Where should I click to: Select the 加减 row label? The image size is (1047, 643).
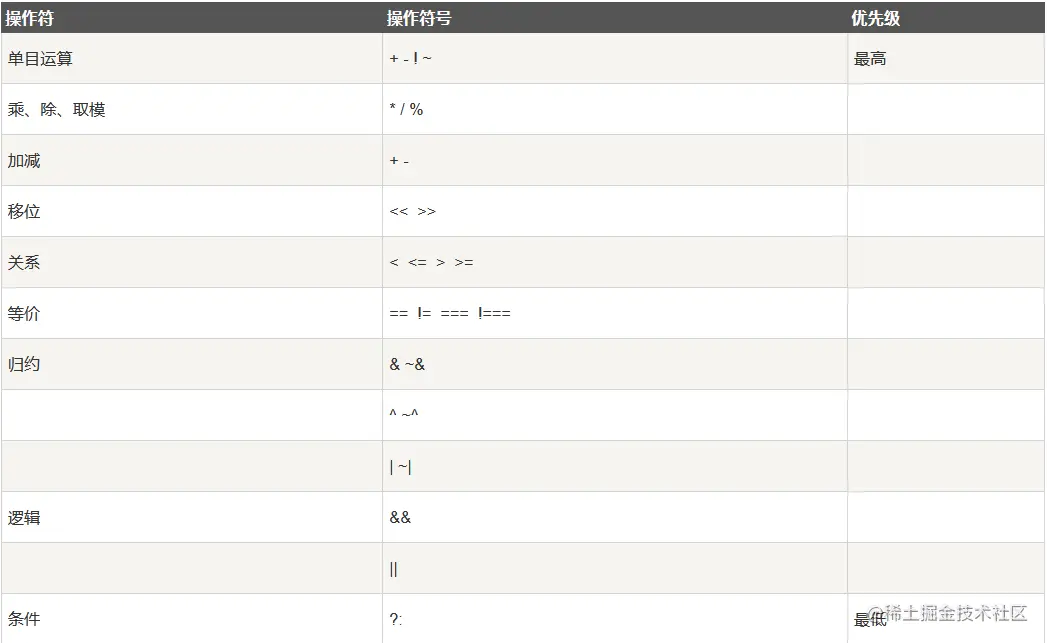(x=24, y=161)
